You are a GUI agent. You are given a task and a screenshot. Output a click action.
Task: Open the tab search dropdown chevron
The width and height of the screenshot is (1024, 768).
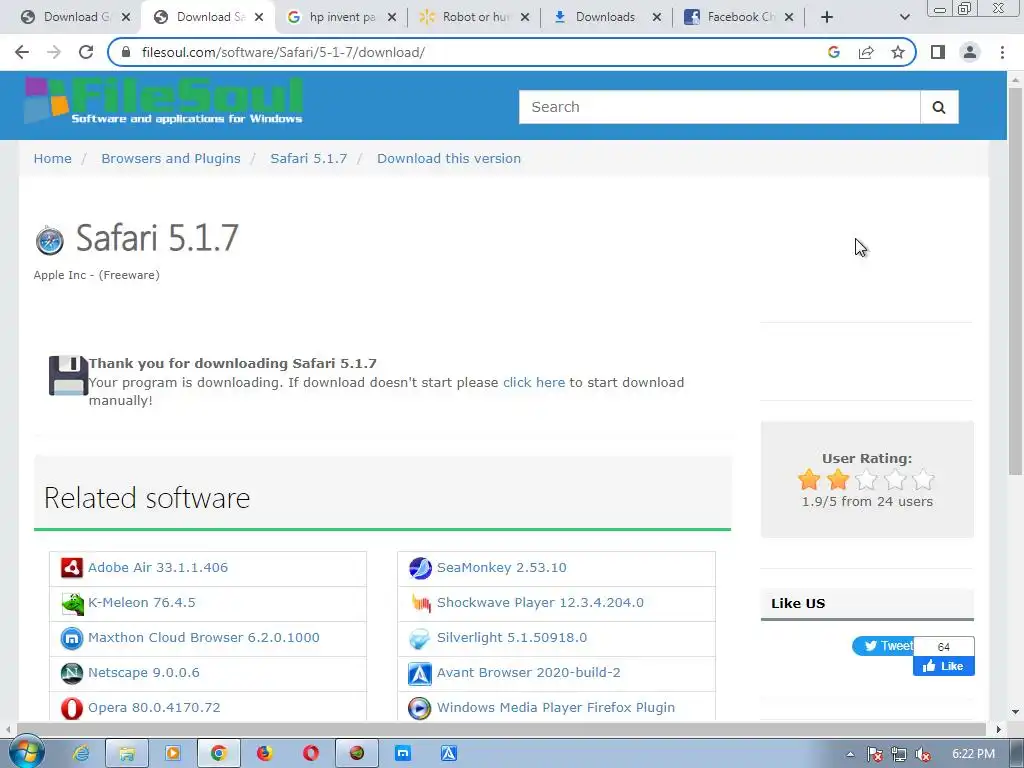(904, 17)
